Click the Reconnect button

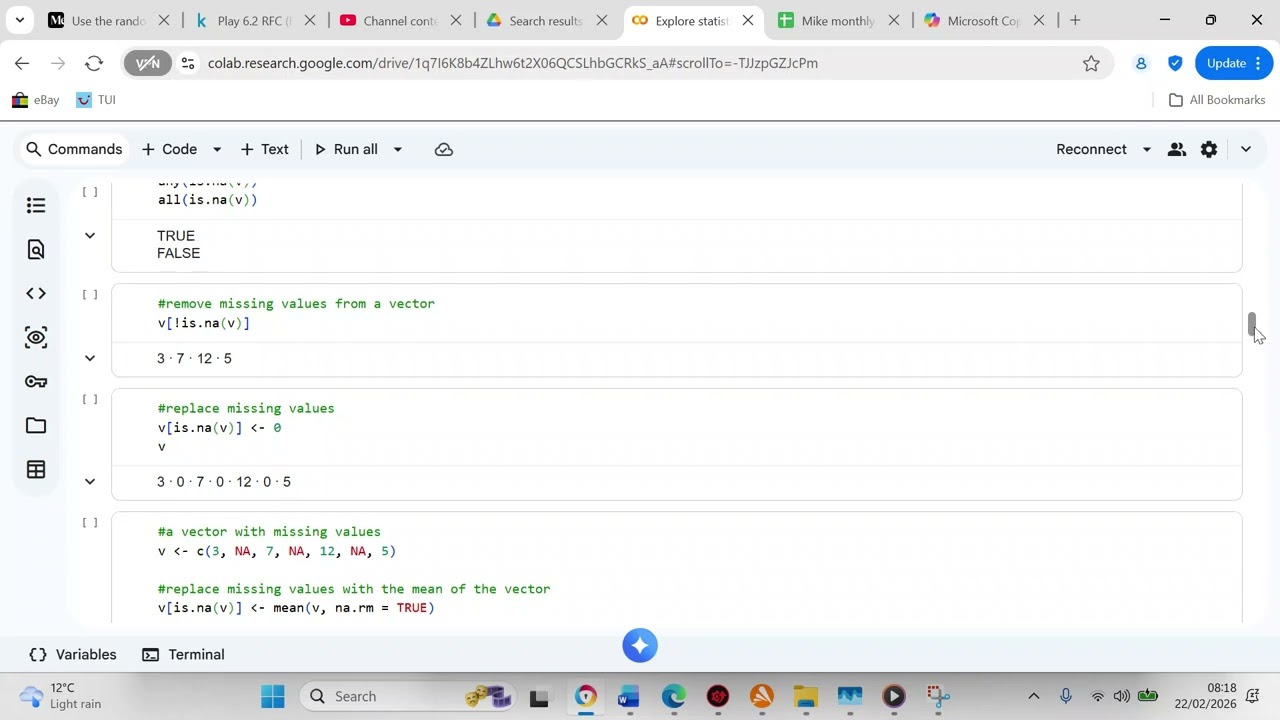1091,149
